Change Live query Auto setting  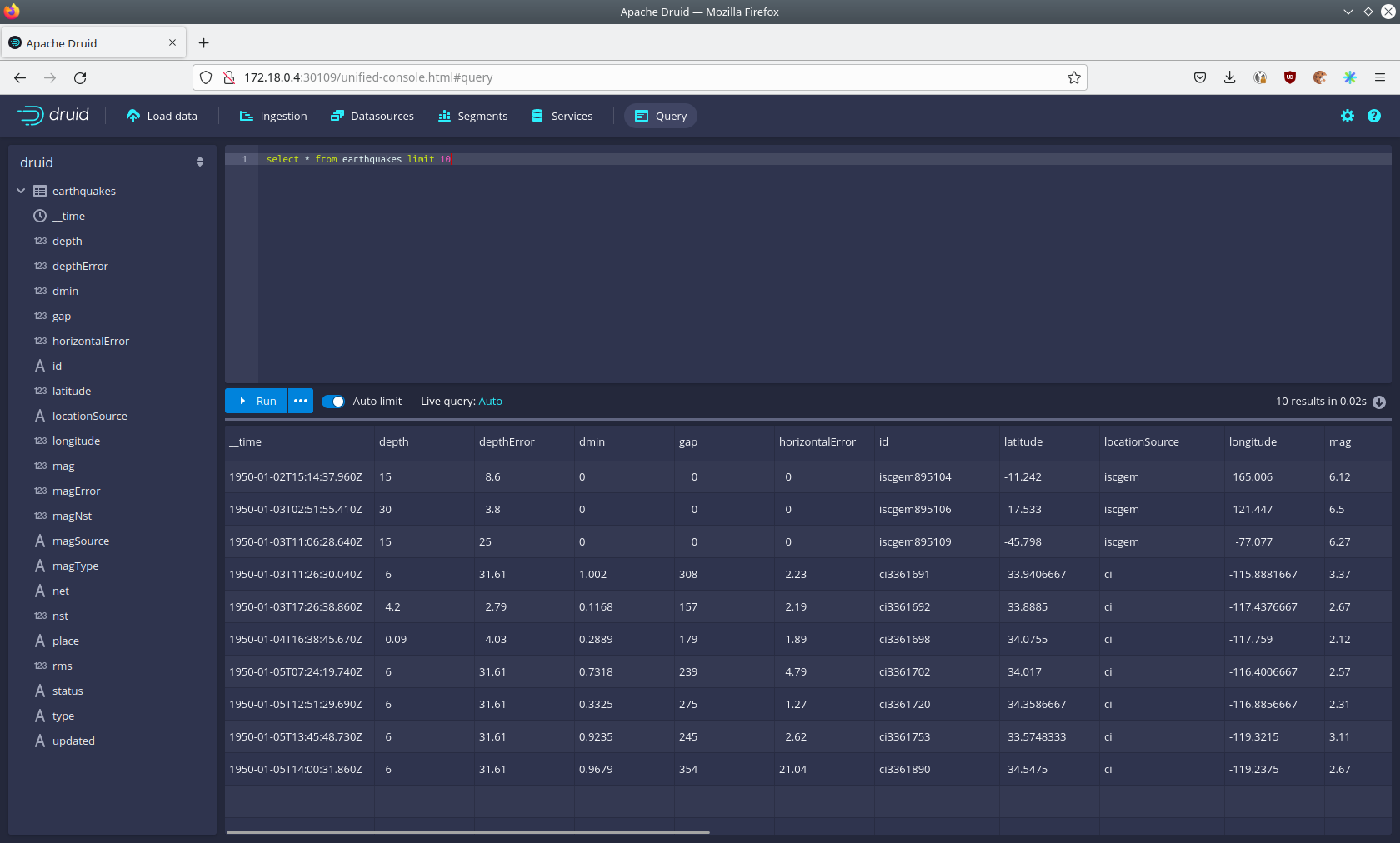tap(490, 402)
